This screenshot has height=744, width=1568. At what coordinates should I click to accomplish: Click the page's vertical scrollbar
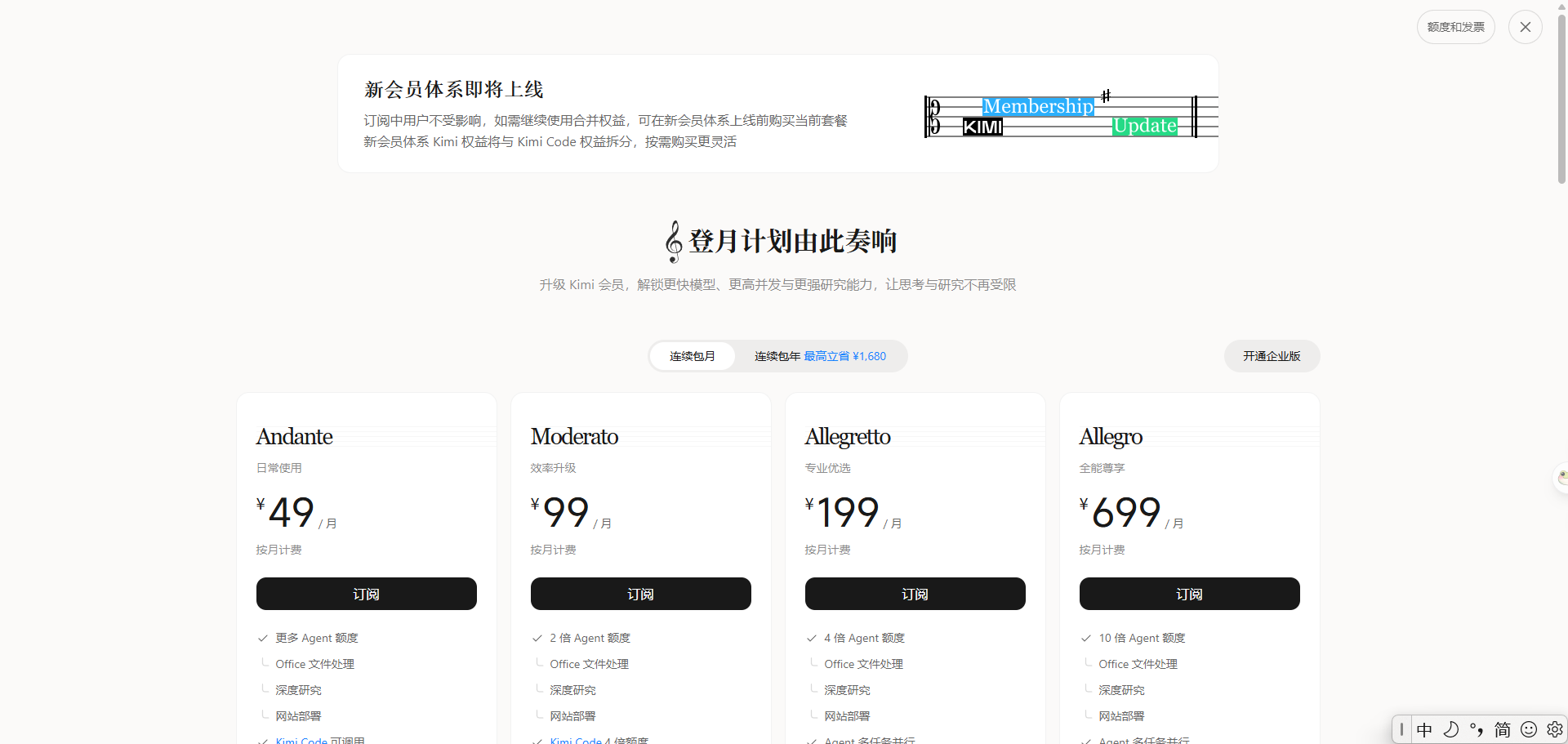pos(1561,98)
